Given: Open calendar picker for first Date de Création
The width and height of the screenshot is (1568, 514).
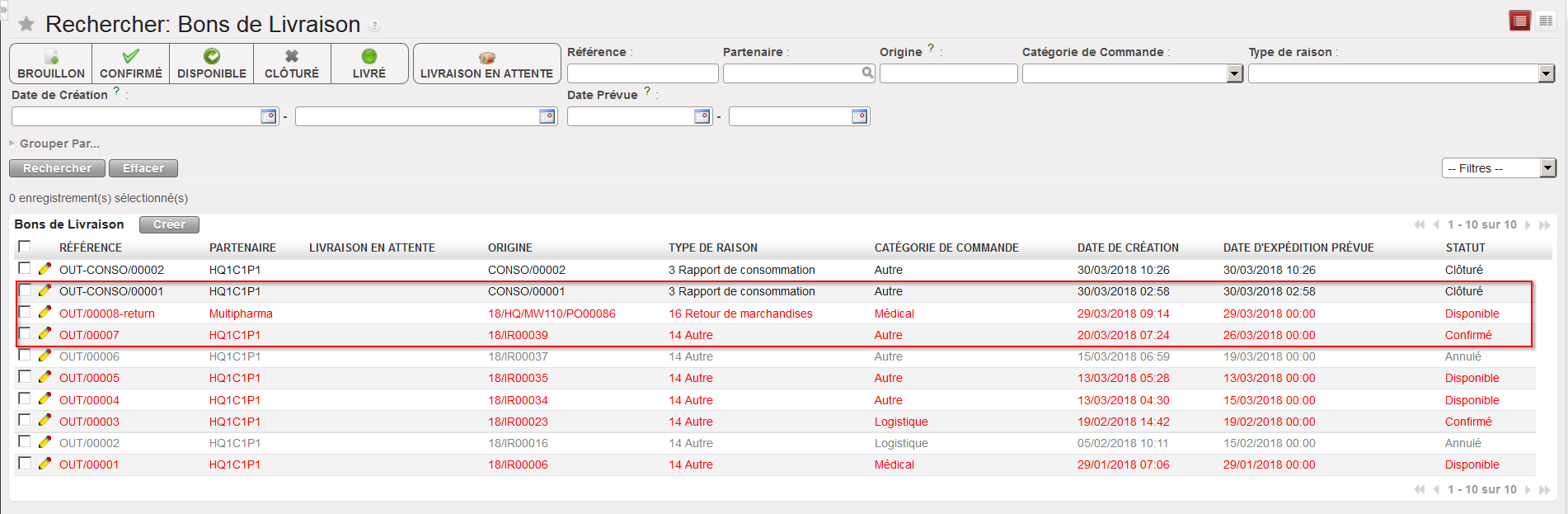Looking at the screenshot, I should point(268,116).
